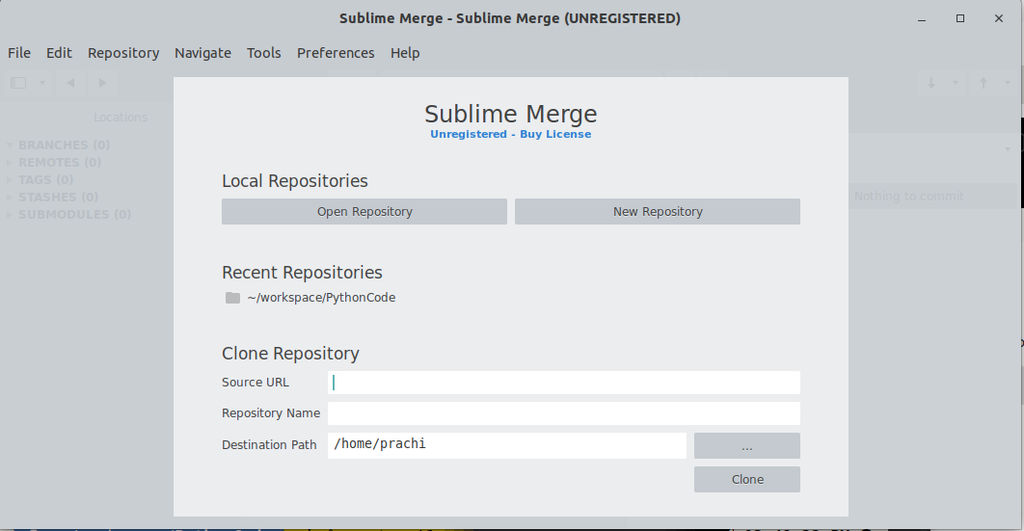Open the Pull options dropdown arrow

(x=955, y=83)
